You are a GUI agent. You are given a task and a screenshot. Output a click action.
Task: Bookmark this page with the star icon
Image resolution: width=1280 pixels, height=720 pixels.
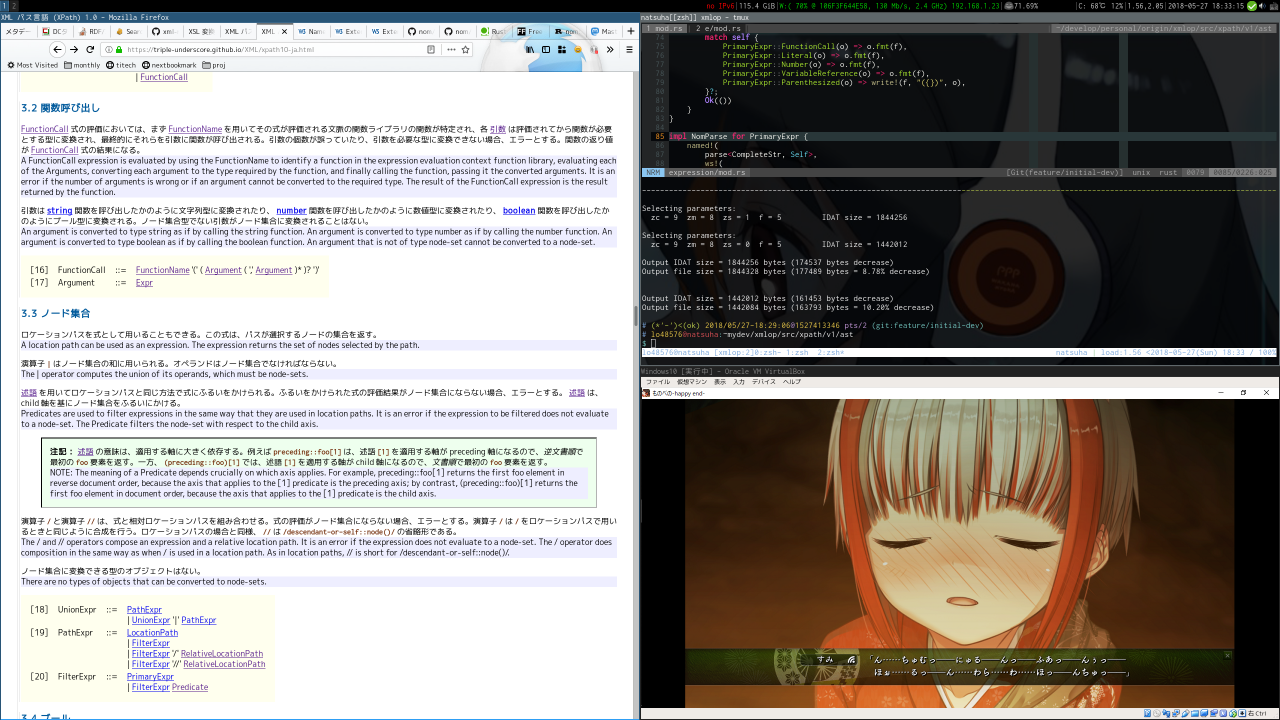tap(466, 49)
